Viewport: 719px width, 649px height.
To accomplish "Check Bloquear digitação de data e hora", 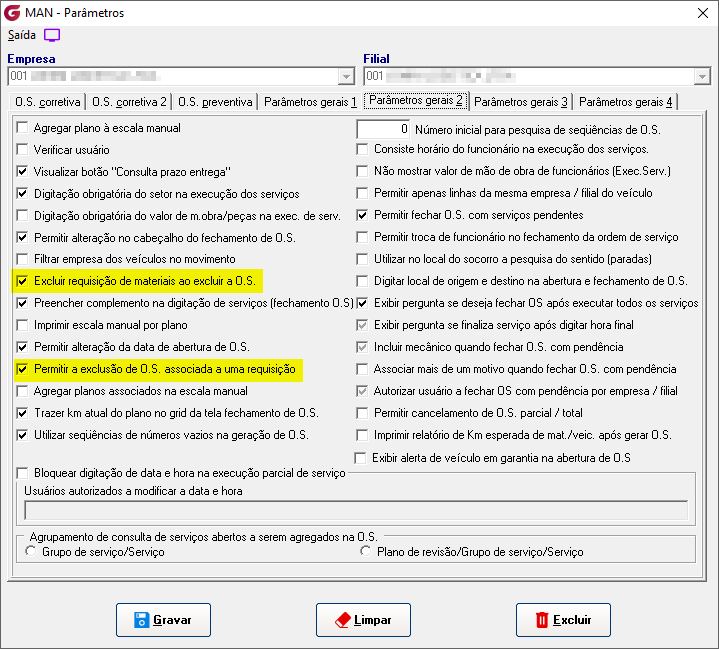I will 22,472.
